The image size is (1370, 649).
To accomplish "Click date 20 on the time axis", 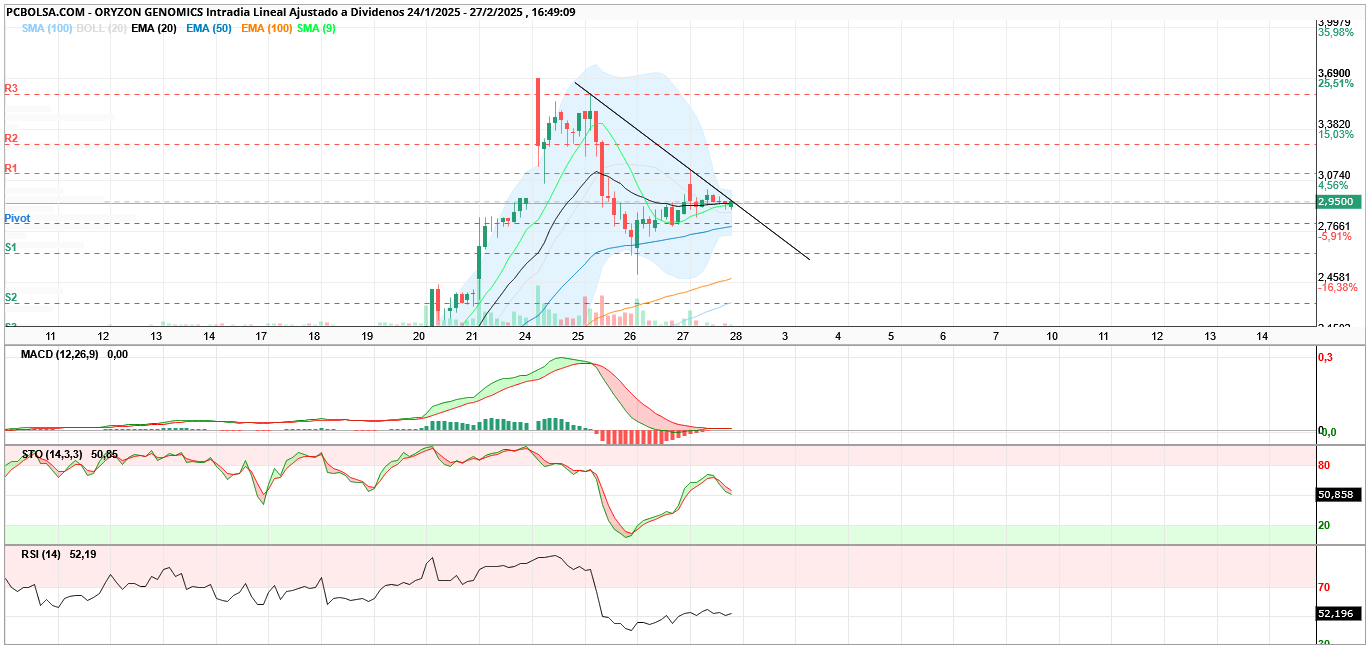I will [x=419, y=337].
